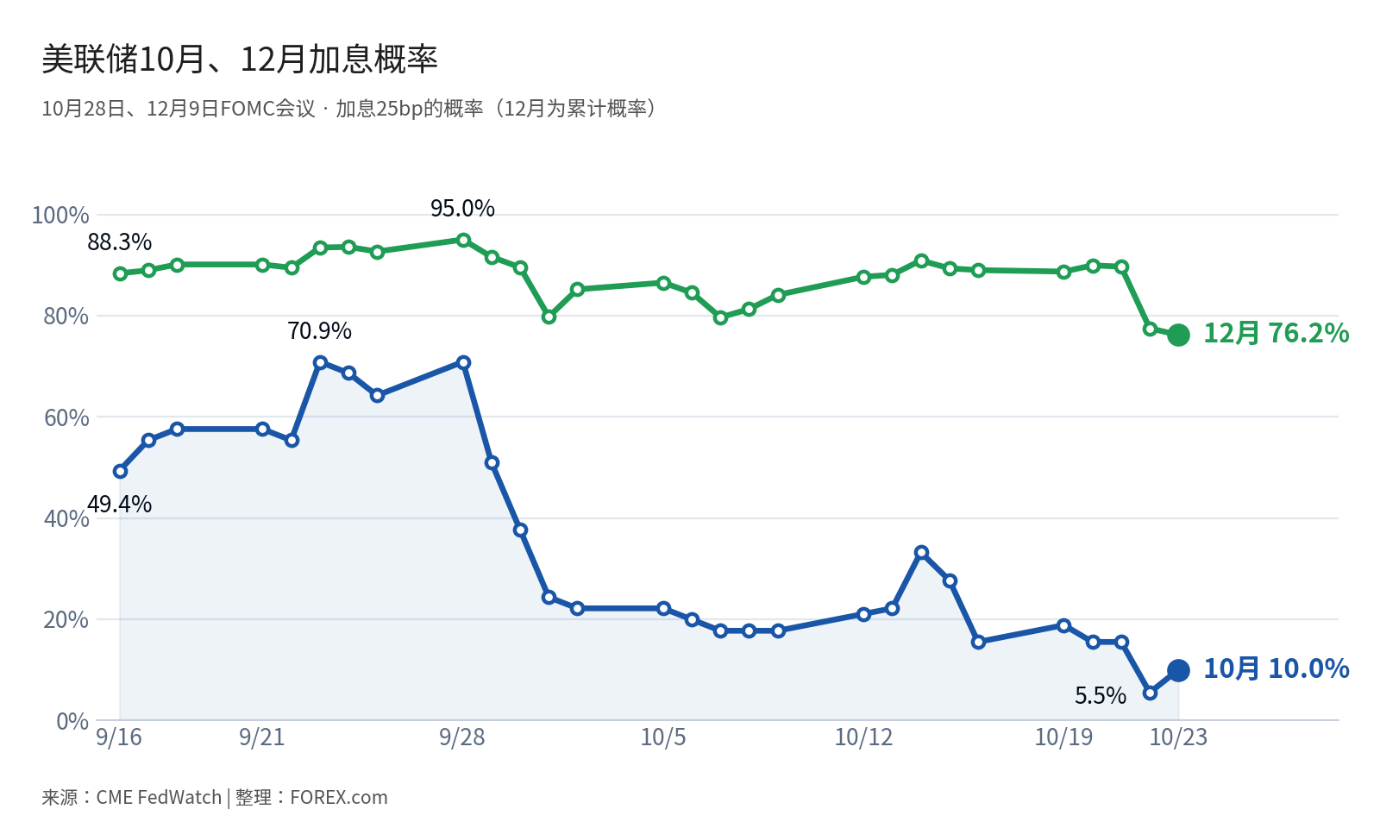Click the 88.3% starting point on green line
This screenshot has width=1380, height=828.
pyautogui.click(x=120, y=274)
